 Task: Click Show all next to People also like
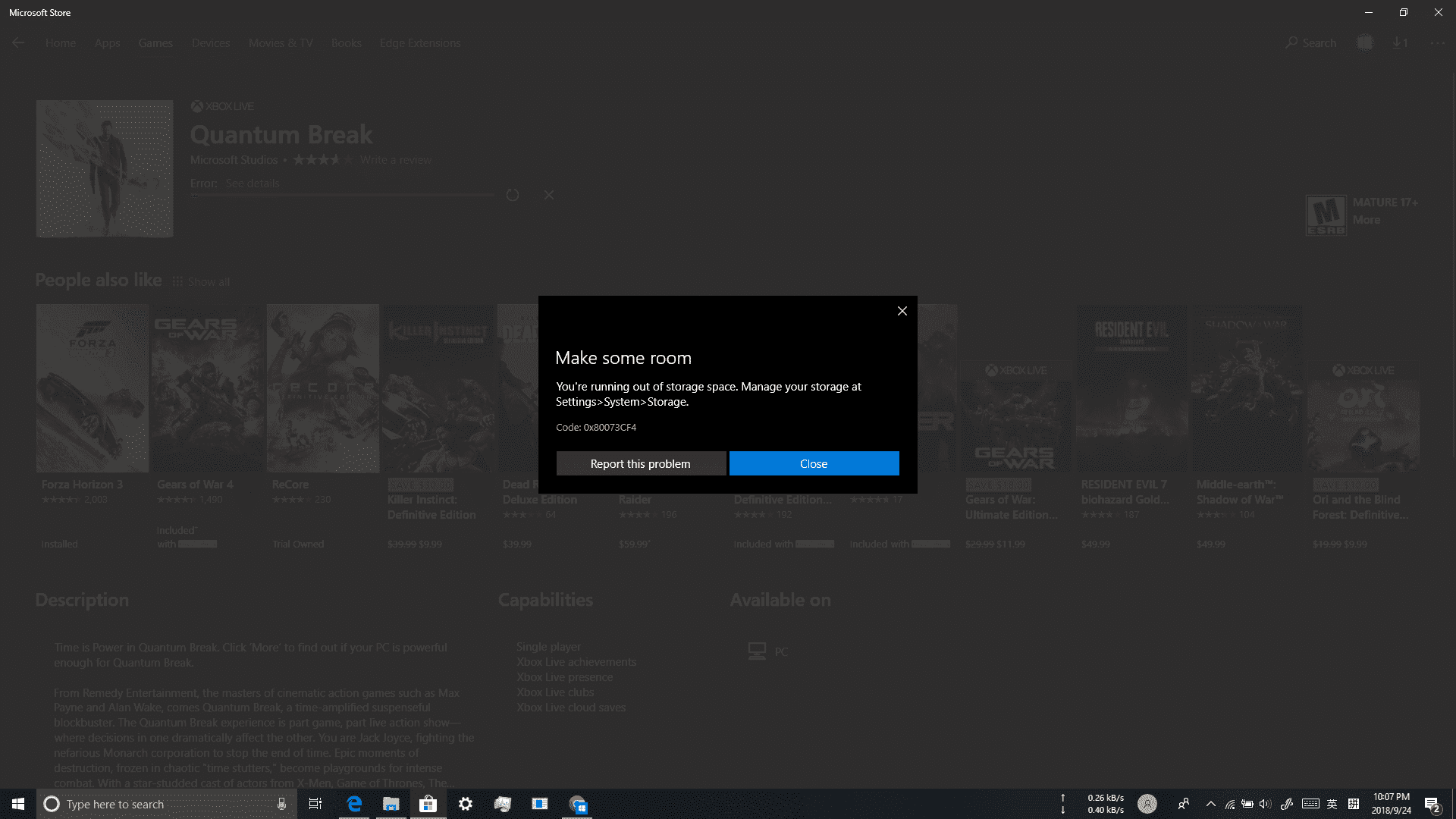click(201, 281)
